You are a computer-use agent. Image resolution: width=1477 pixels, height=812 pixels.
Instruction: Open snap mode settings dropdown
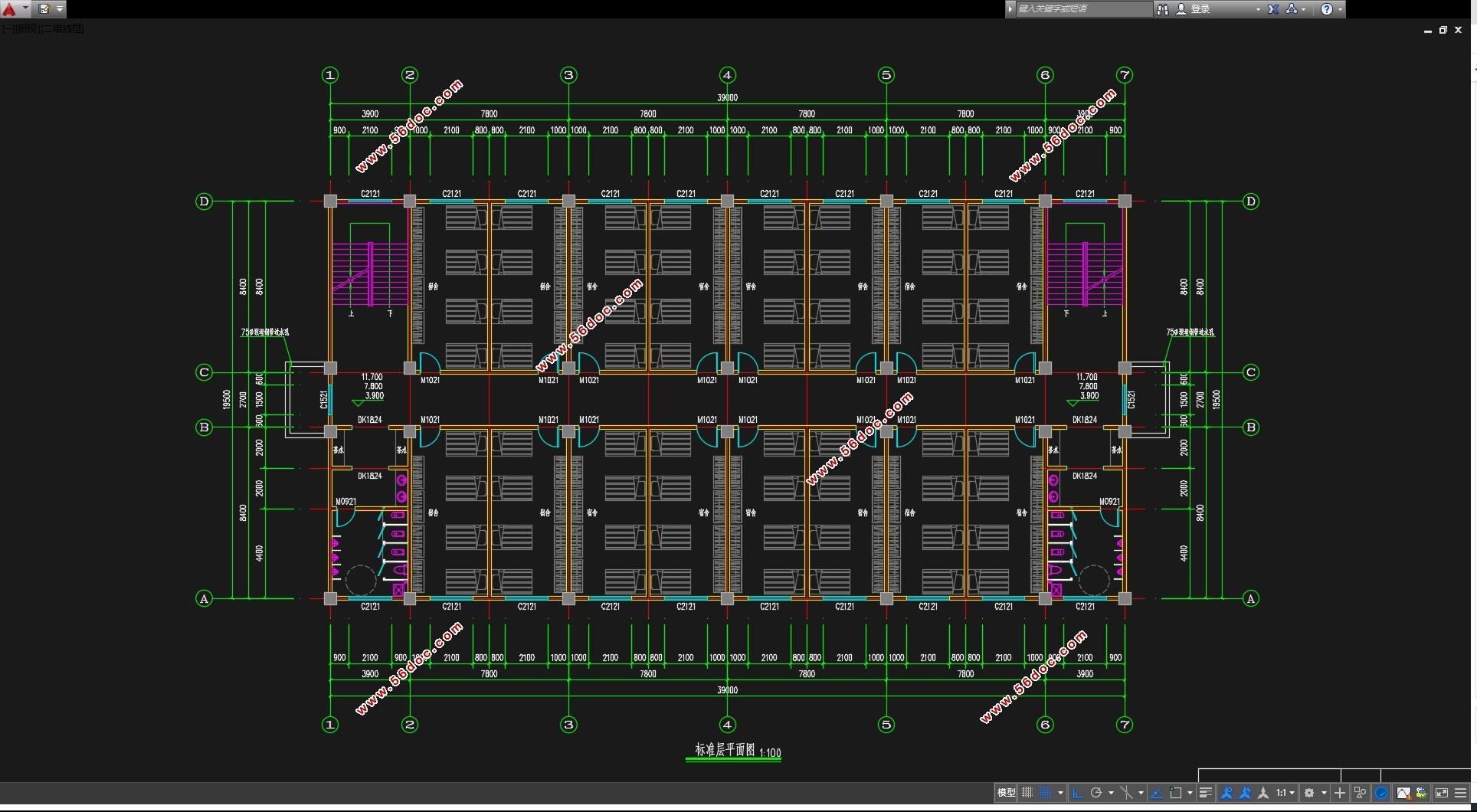[x=1060, y=793]
